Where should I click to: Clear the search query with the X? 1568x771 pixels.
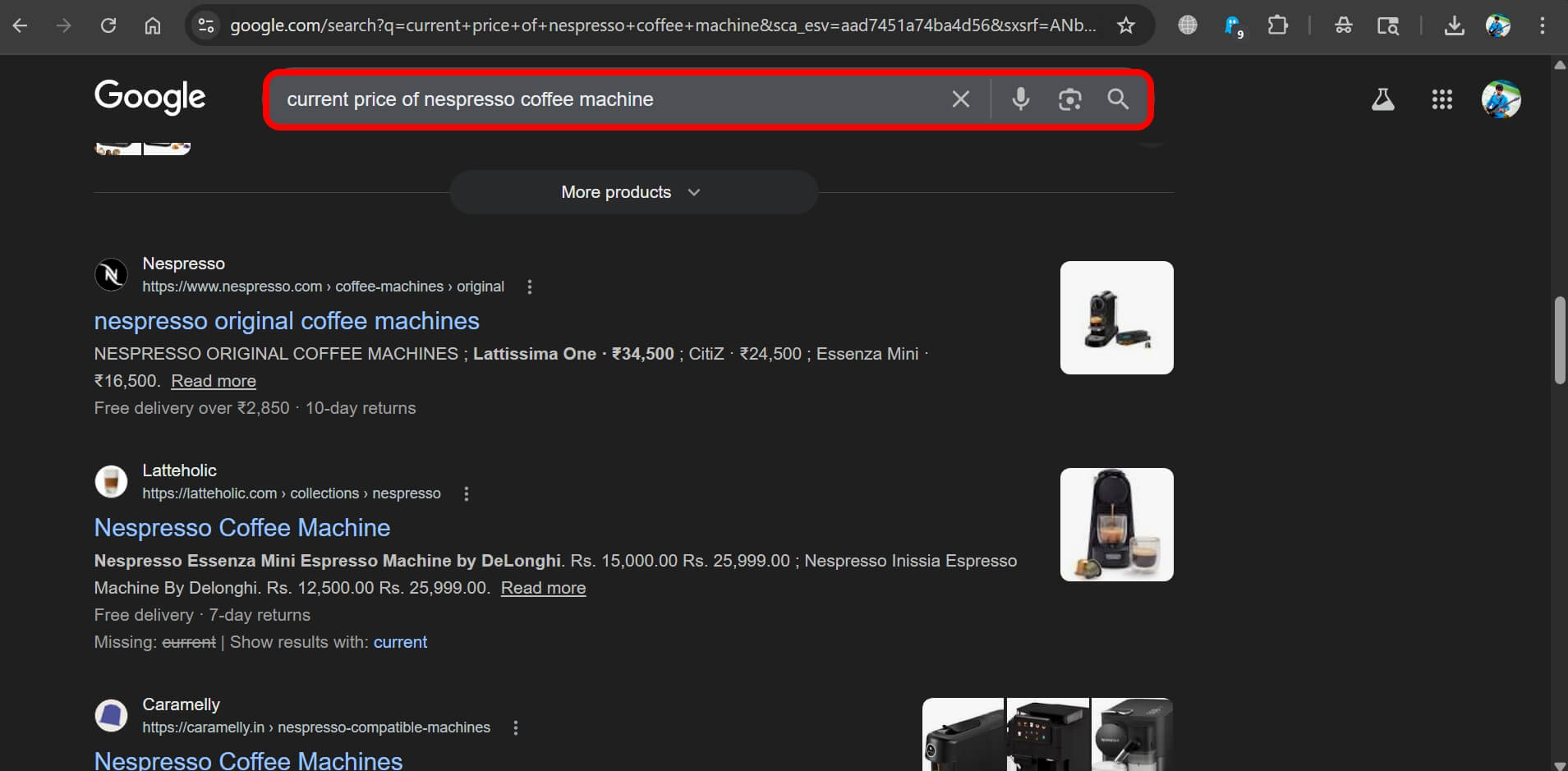click(x=960, y=99)
